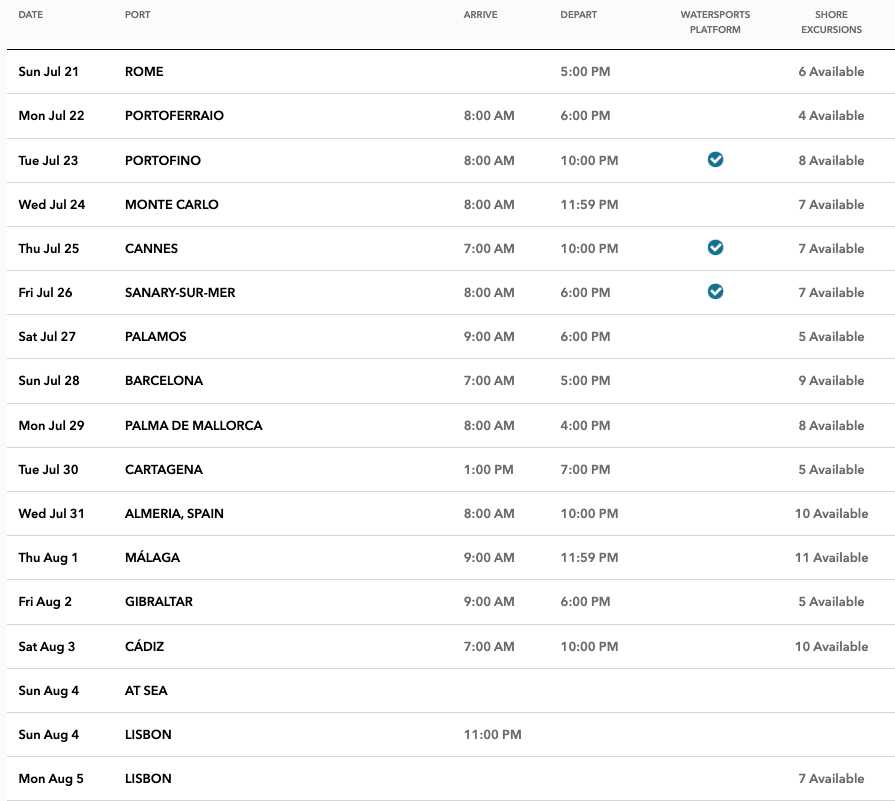
Task: Click the Cannes watersports platform checkmark icon
Action: [715, 248]
